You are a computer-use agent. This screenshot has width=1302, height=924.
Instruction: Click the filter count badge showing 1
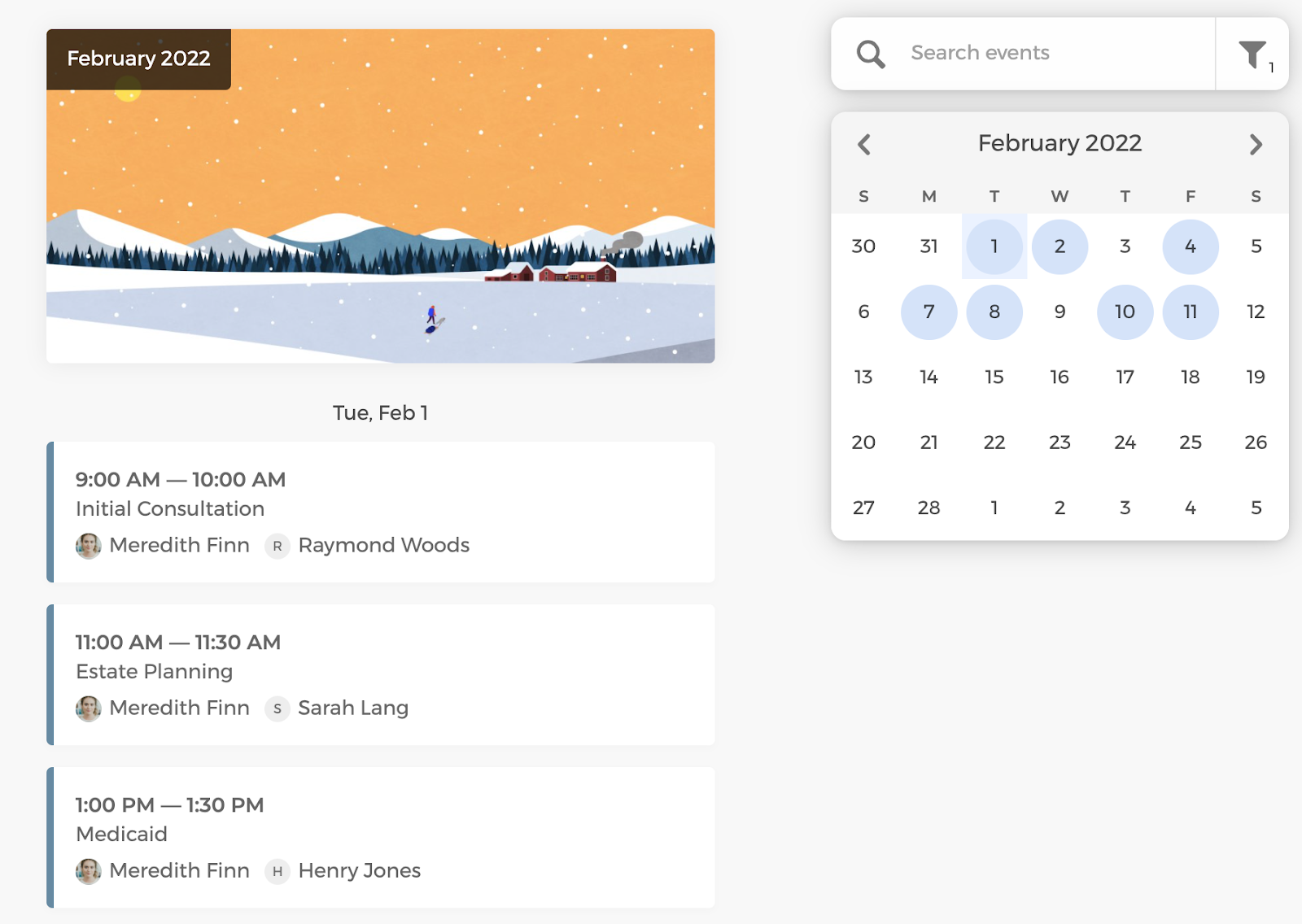tap(1270, 69)
